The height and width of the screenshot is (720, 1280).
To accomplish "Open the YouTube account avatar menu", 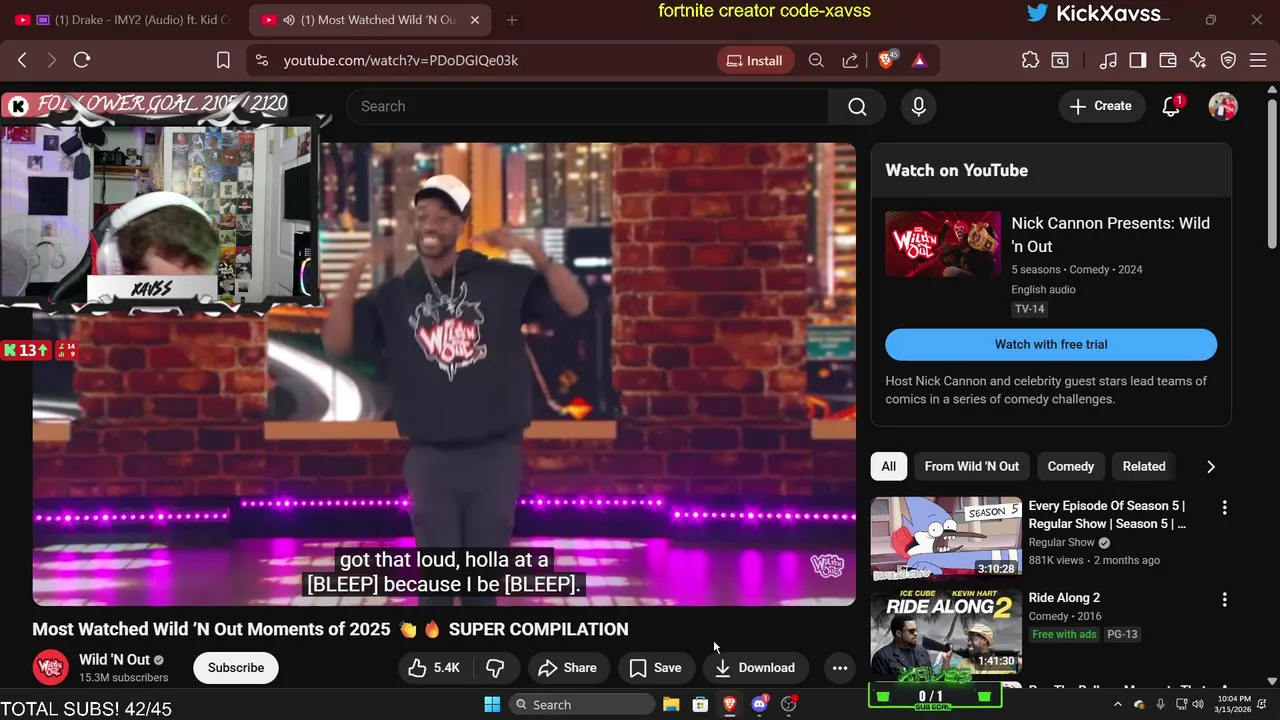I will click(x=1223, y=106).
